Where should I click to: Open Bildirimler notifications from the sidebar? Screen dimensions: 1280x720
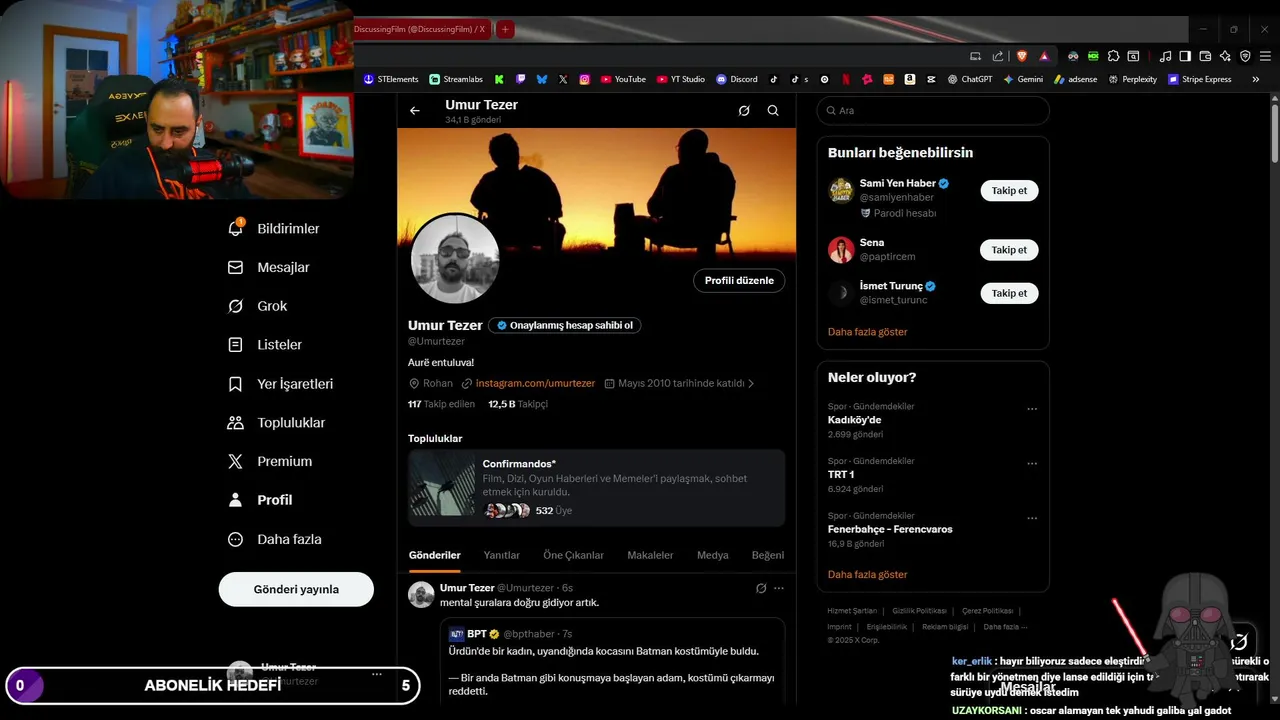[274, 229]
